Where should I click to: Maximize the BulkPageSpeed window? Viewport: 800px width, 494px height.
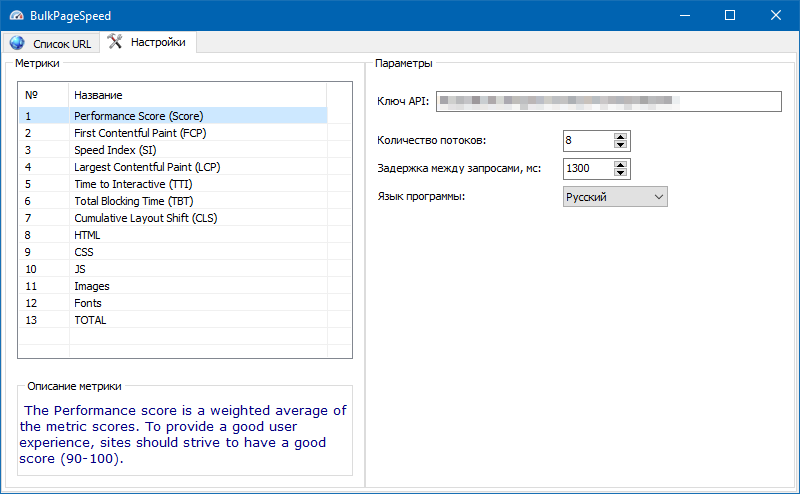[730, 15]
